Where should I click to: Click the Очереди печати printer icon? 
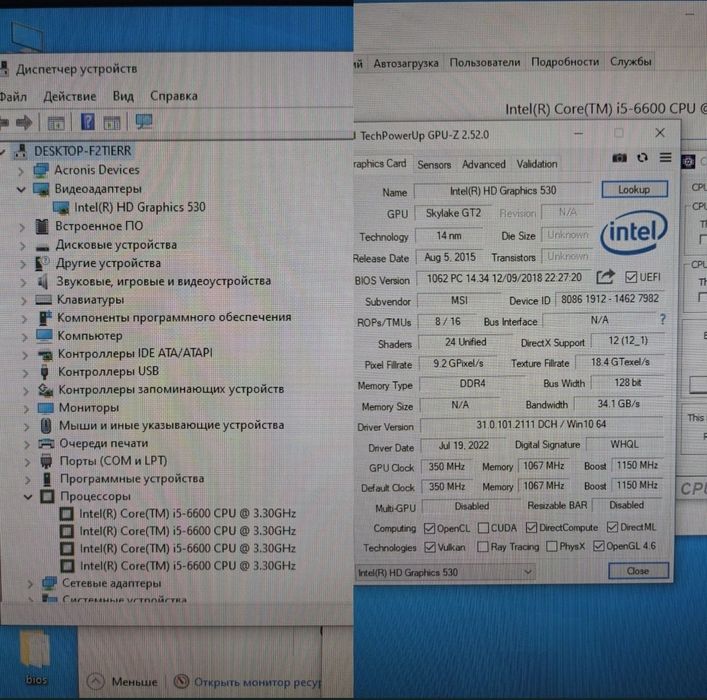tap(46, 443)
